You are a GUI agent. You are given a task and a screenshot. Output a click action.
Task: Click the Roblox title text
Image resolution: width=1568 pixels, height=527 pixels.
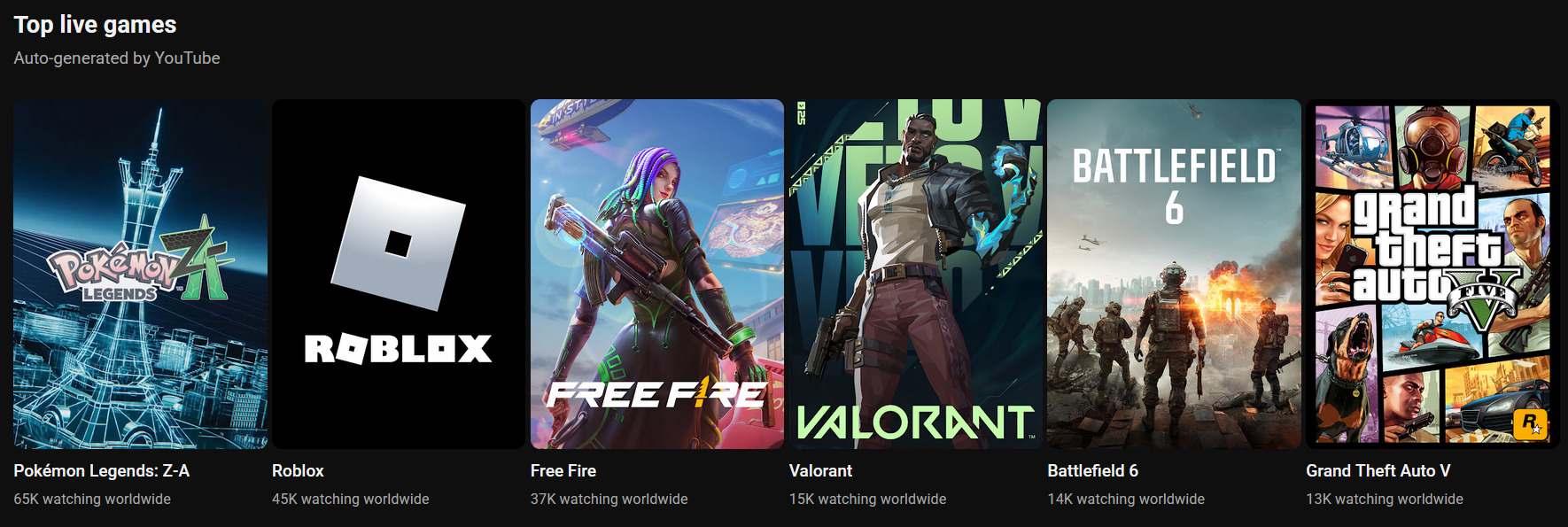[x=298, y=471]
